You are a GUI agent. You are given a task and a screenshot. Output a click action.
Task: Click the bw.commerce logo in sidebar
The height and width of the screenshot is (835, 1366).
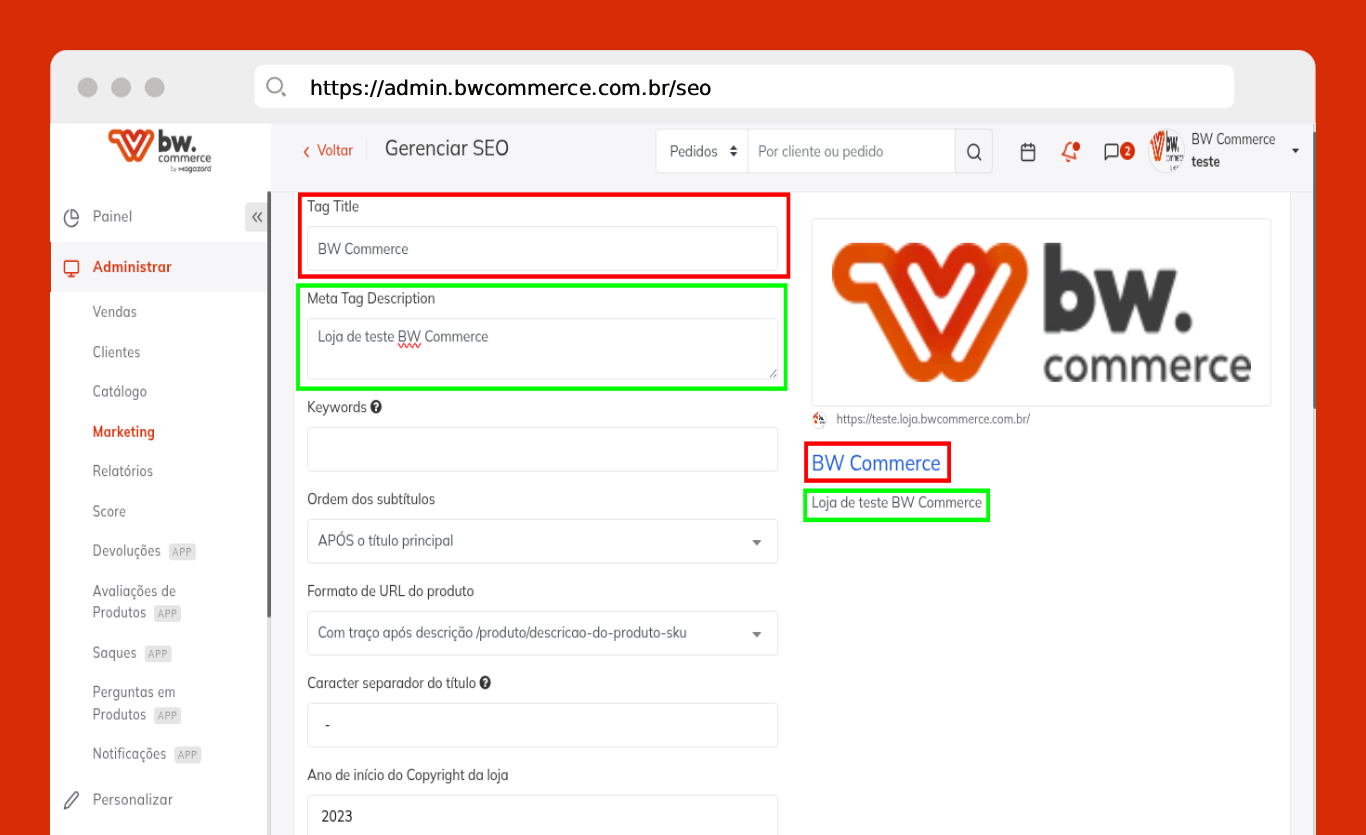click(x=160, y=149)
